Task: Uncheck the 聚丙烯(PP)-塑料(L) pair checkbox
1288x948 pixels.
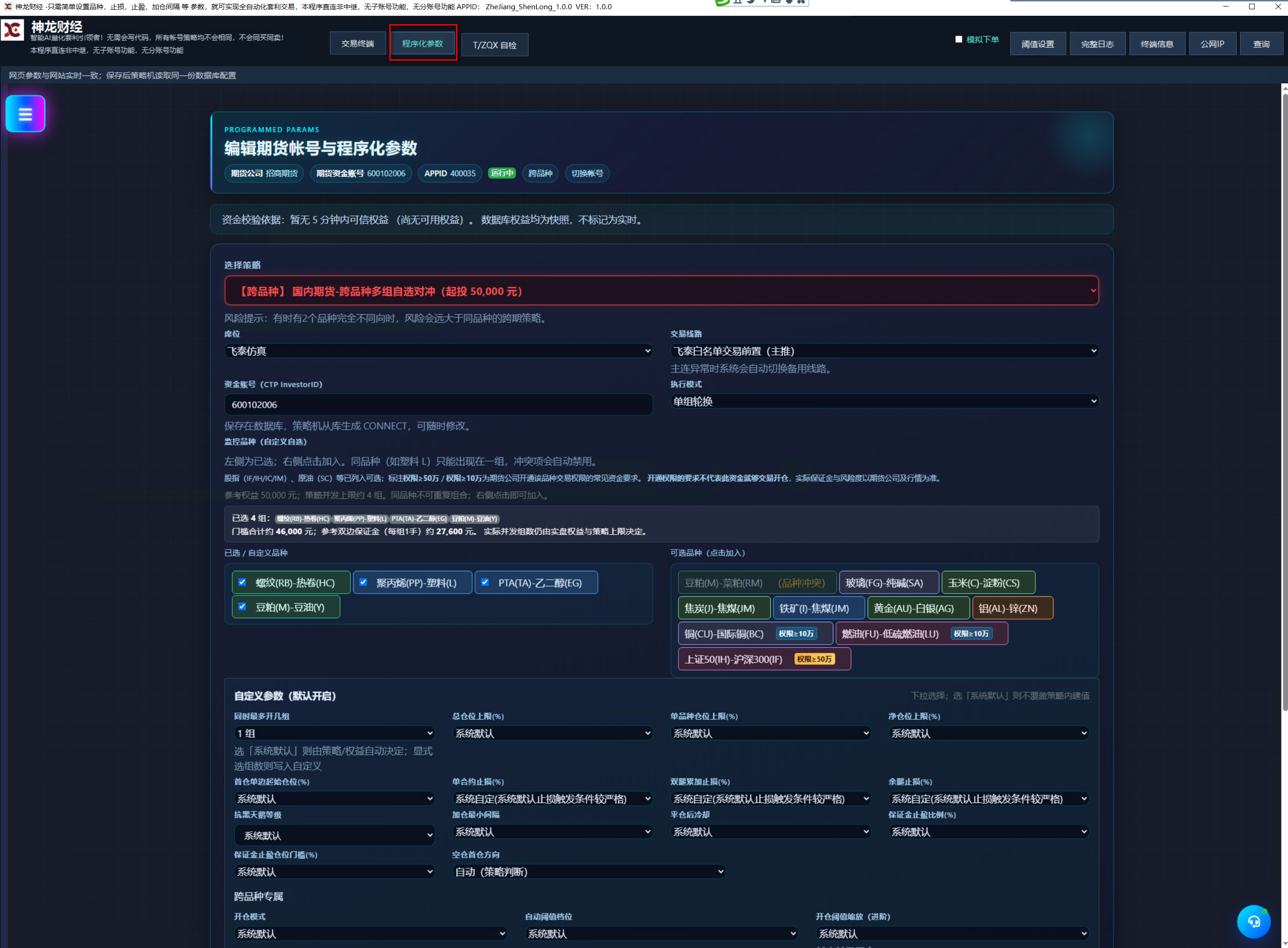Action: point(363,582)
